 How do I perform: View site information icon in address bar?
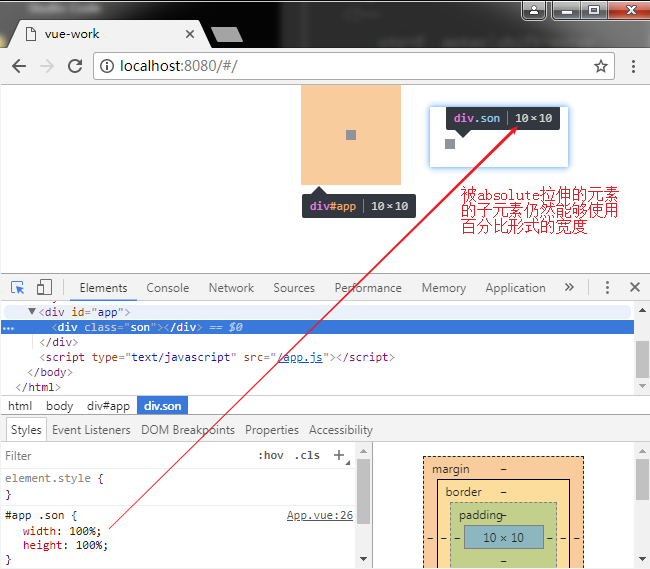tap(107, 66)
